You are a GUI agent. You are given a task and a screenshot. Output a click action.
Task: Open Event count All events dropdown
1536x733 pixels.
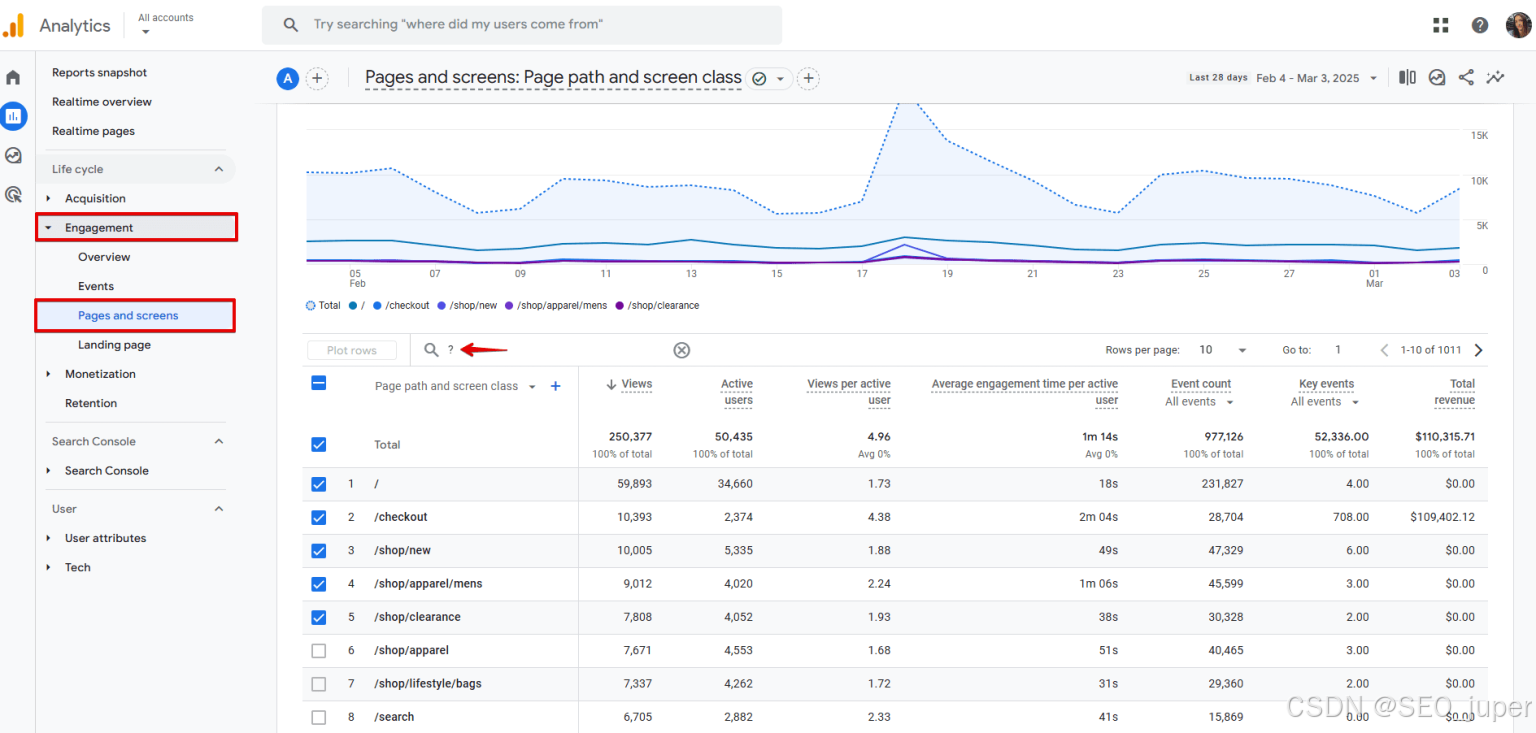(1199, 402)
